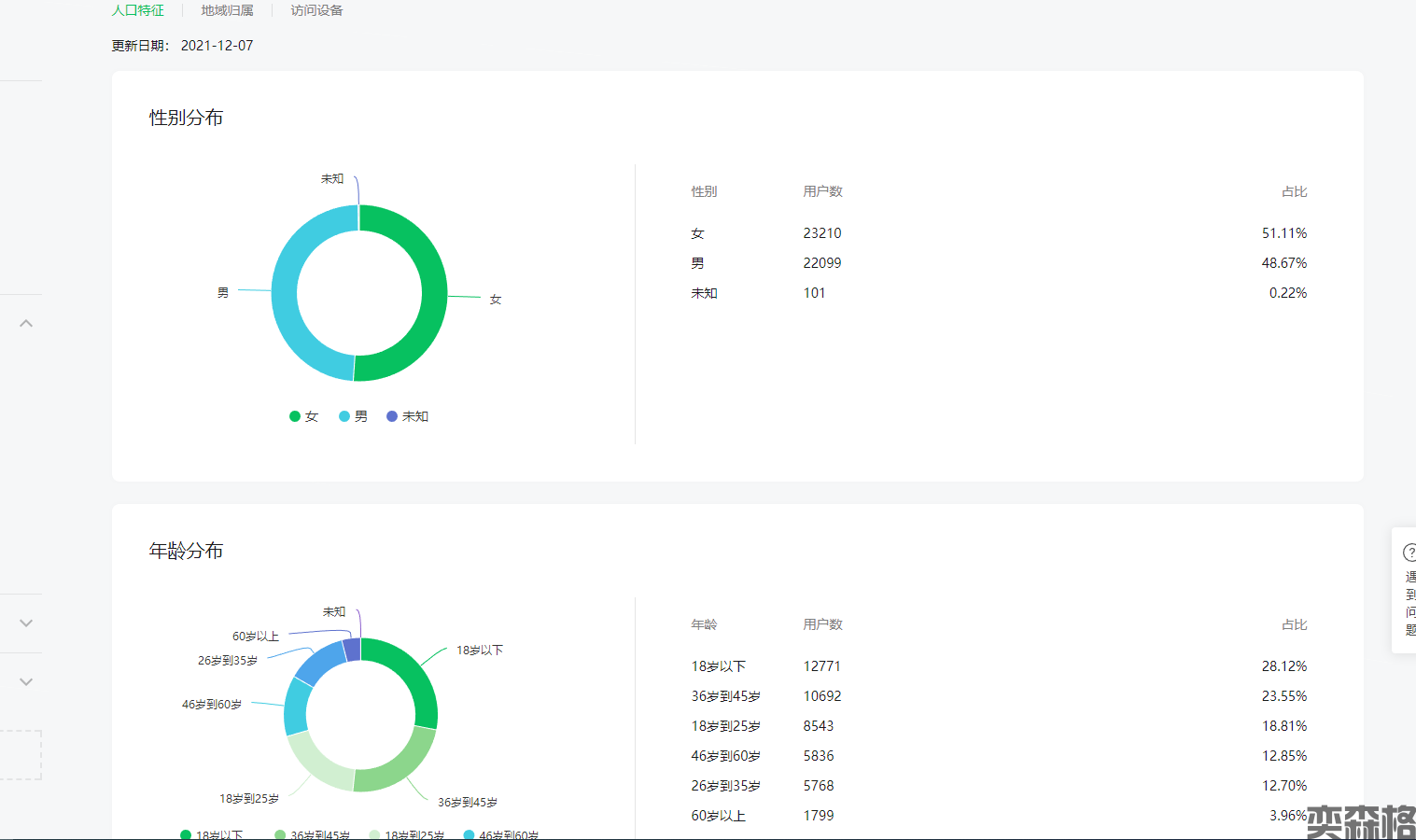The image size is (1416, 840).
Task: Expand the lowest down-chevron sidebar section
Action: (x=26, y=682)
